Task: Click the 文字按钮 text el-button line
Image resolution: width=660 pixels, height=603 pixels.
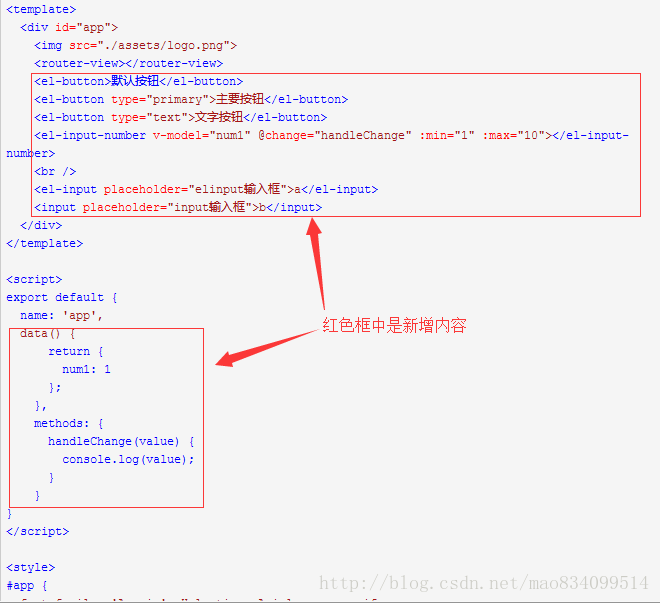Action: click(181, 117)
